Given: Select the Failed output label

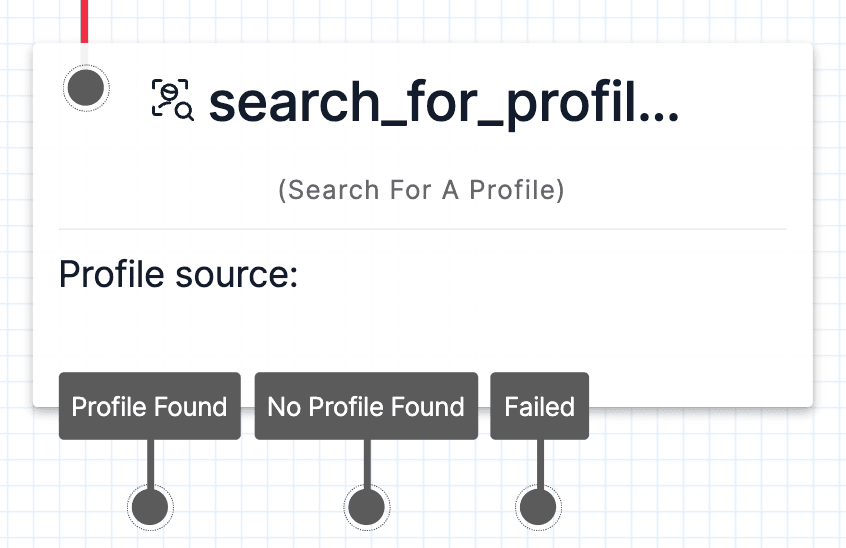Looking at the screenshot, I should point(539,407).
